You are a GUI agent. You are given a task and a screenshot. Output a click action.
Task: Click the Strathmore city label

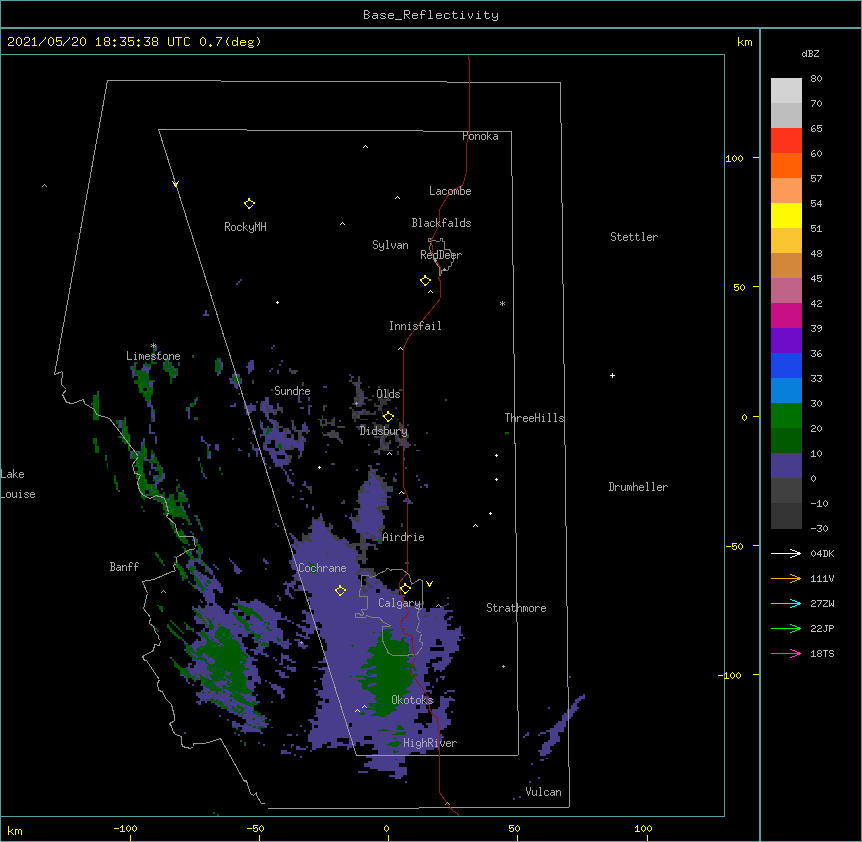click(516, 608)
